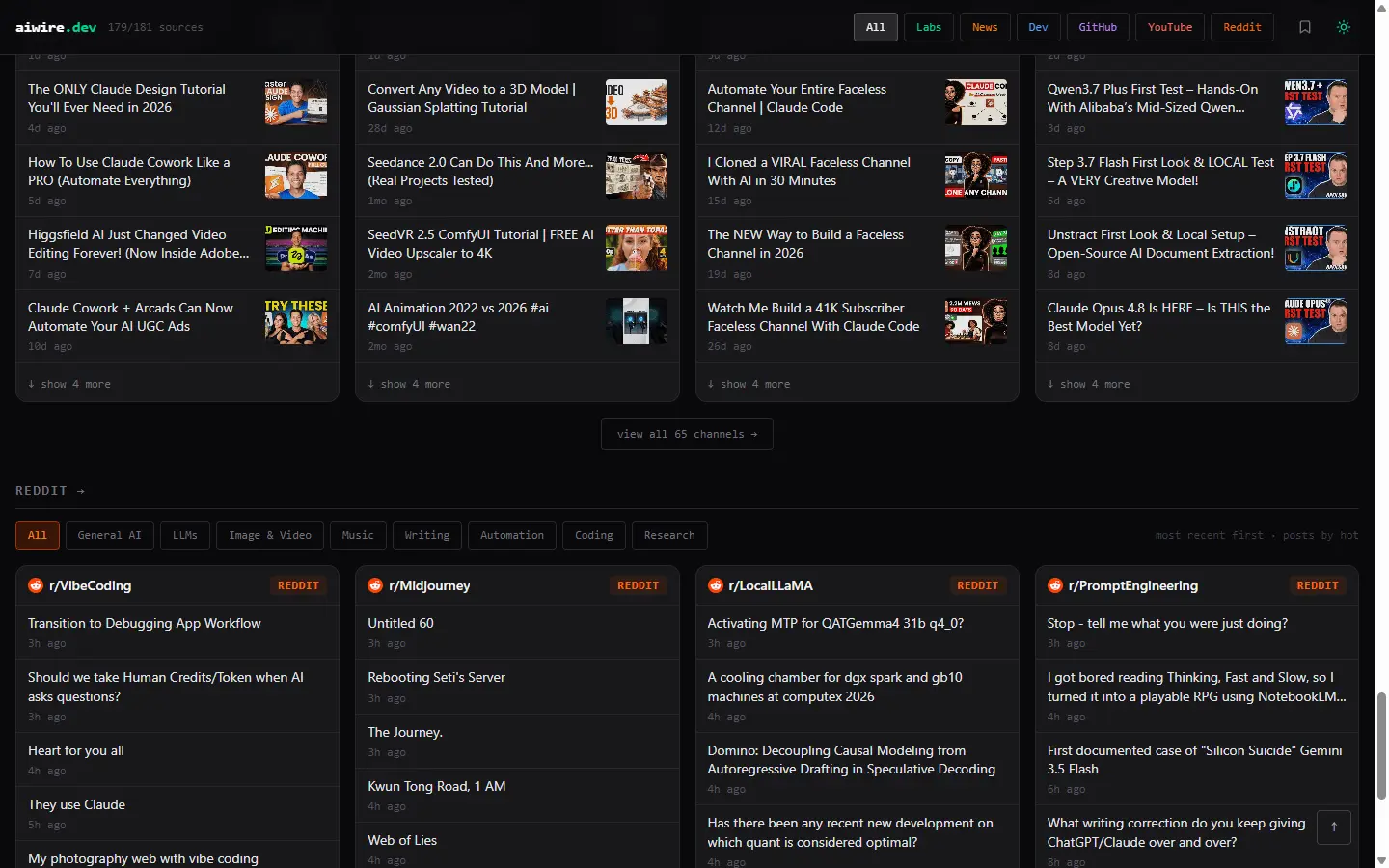Image resolution: width=1389 pixels, height=868 pixels.
Task: Click REDDIT badge on r/Midjourney card
Action: [x=638, y=585]
